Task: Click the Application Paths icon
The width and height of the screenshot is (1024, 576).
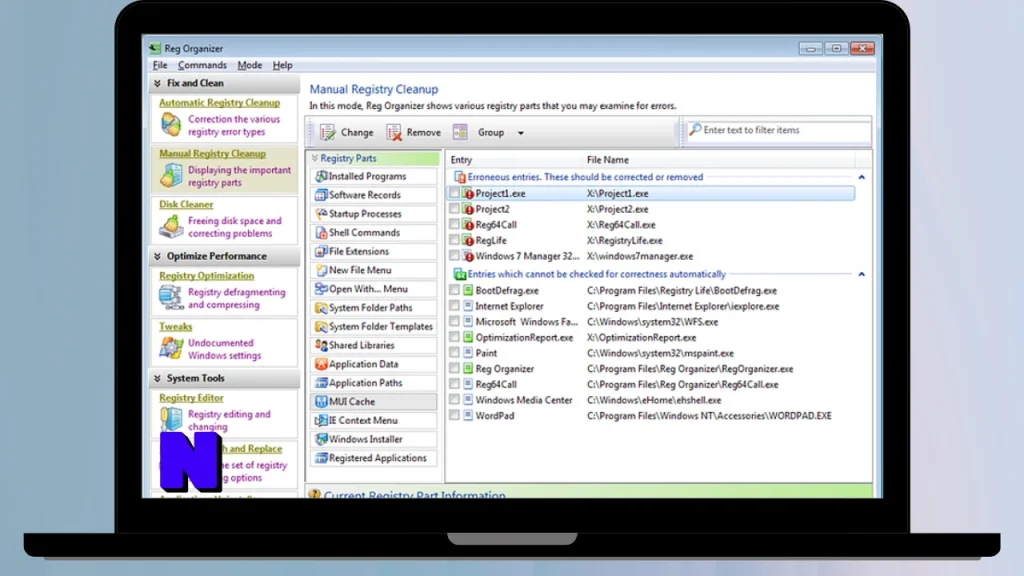Action: [321, 383]
